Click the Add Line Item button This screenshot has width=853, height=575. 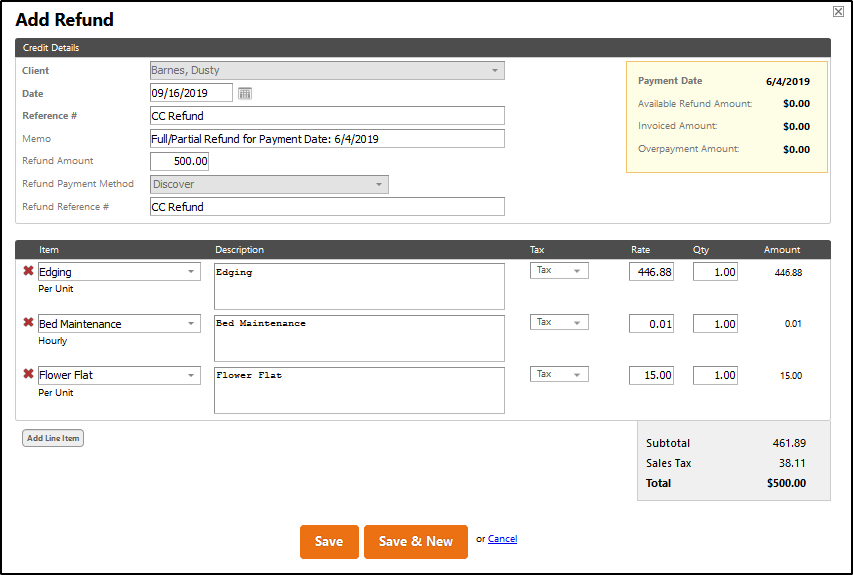[x=53, y=438]
